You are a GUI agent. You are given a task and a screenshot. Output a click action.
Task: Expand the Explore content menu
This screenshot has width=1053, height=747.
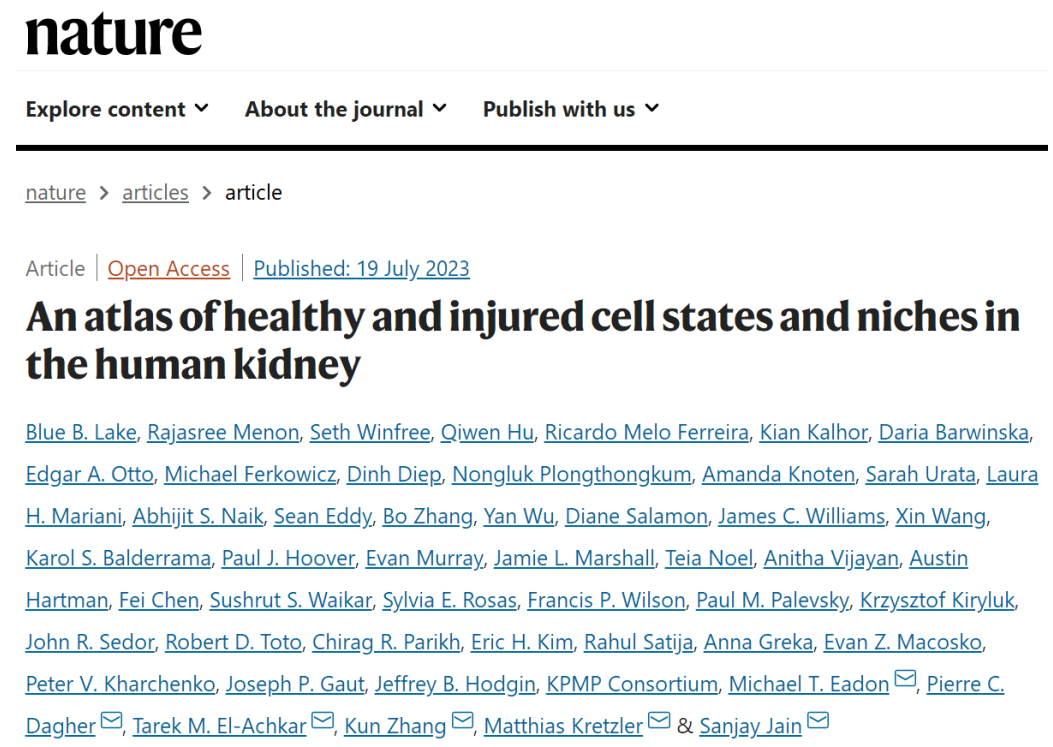117,109
